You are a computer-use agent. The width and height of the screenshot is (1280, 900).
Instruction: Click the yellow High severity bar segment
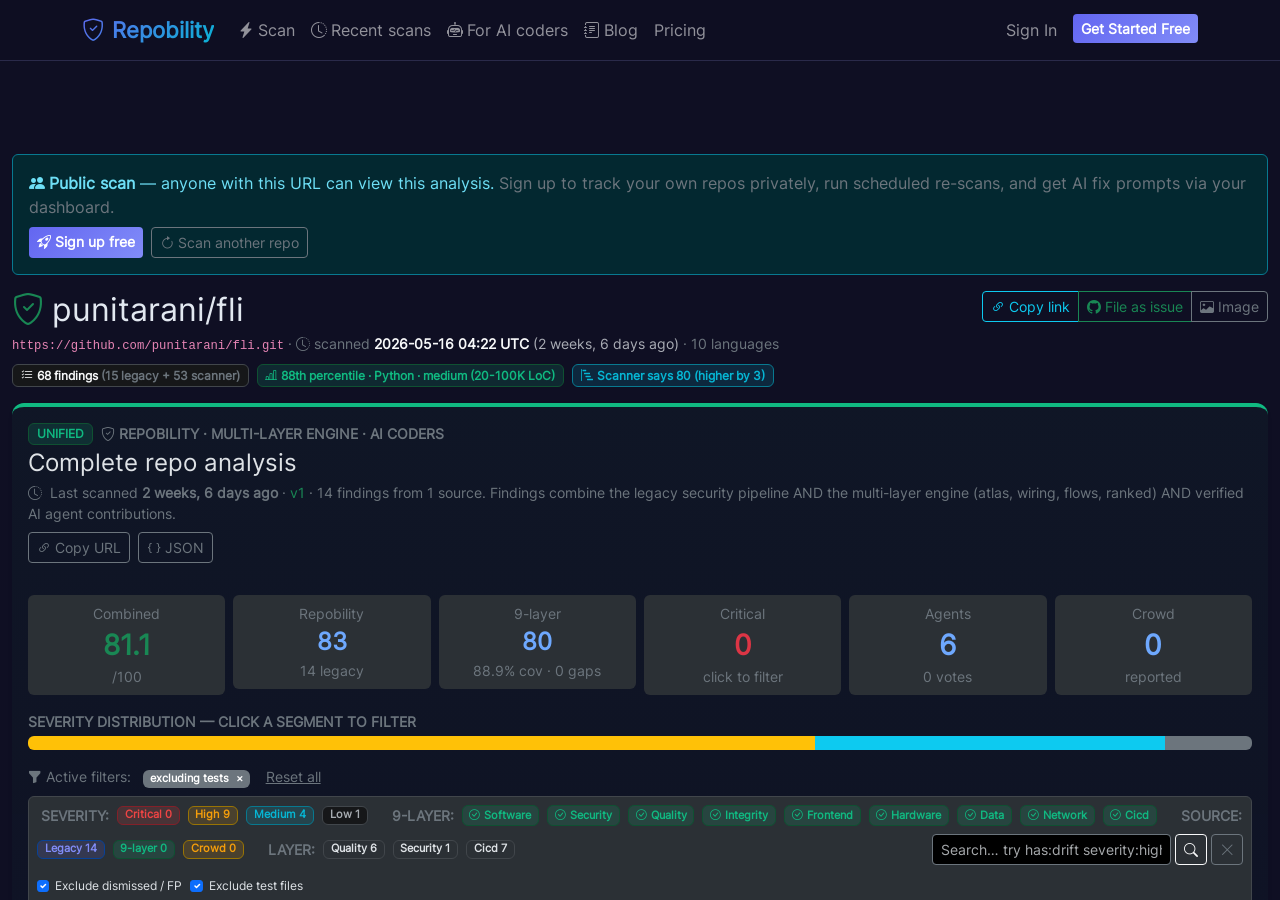421,743
